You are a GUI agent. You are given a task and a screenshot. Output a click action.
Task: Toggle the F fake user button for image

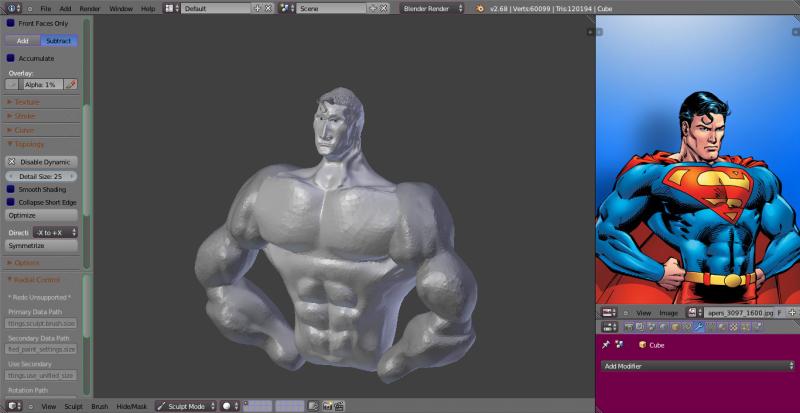tap(780, 312)
